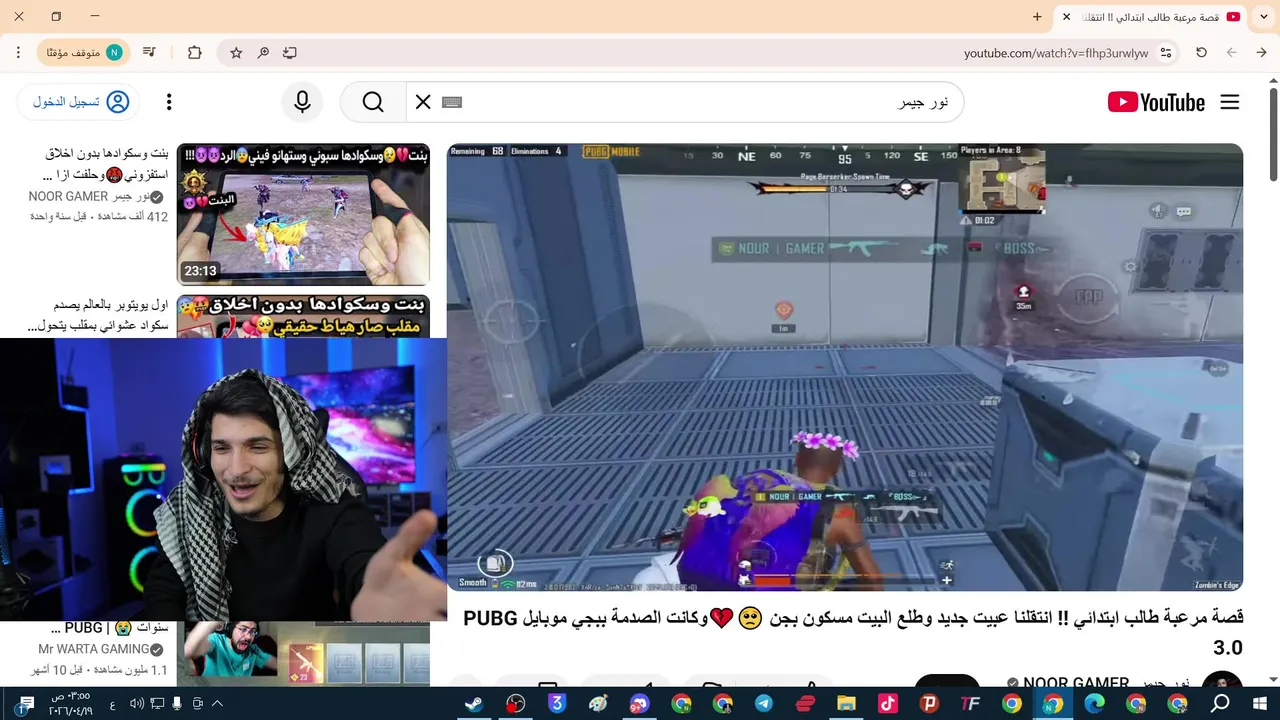
Task: Open the browser extensions puzzle menu
Action: click(x=195, y=53)
